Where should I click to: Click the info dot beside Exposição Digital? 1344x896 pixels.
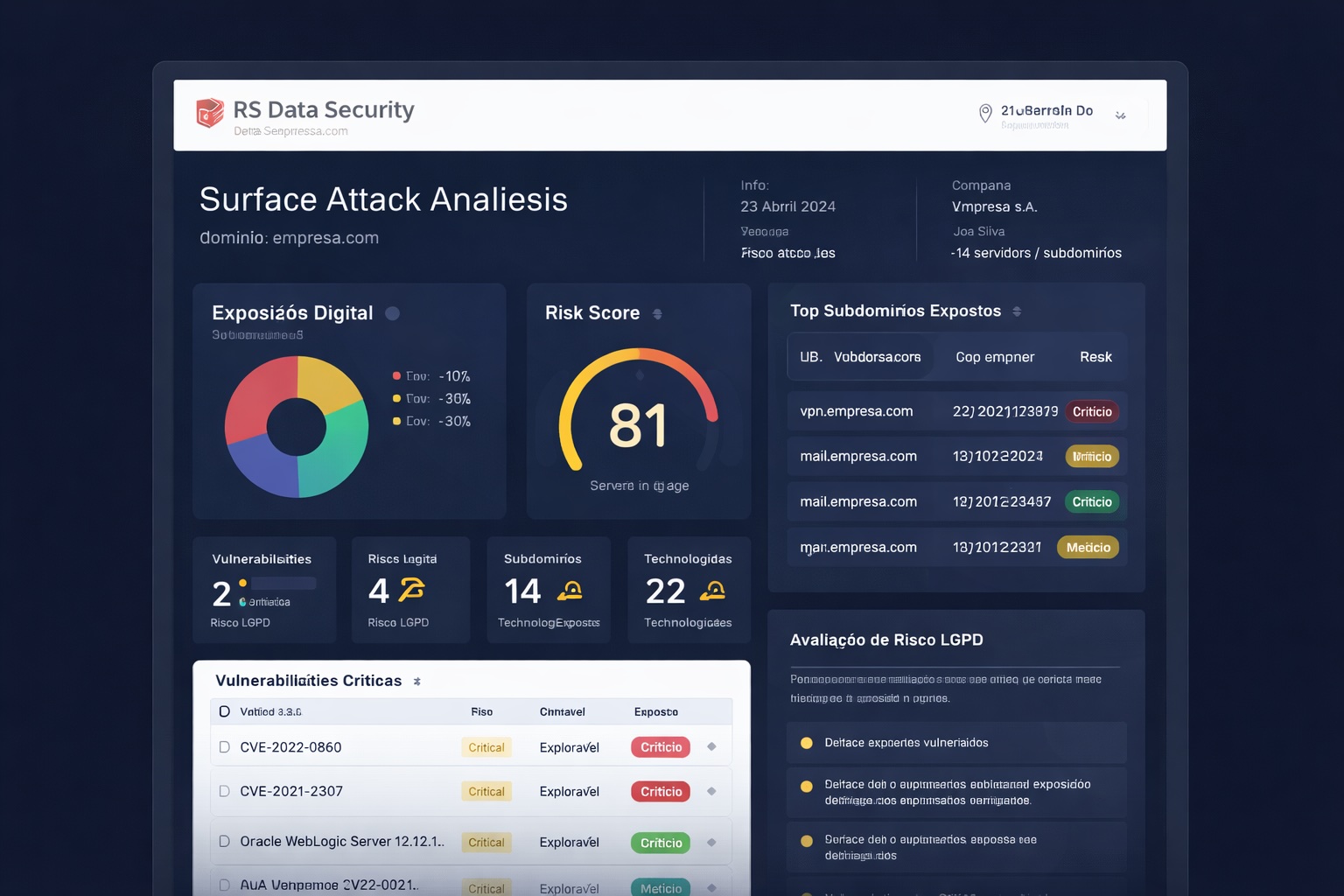coord(393,313)
